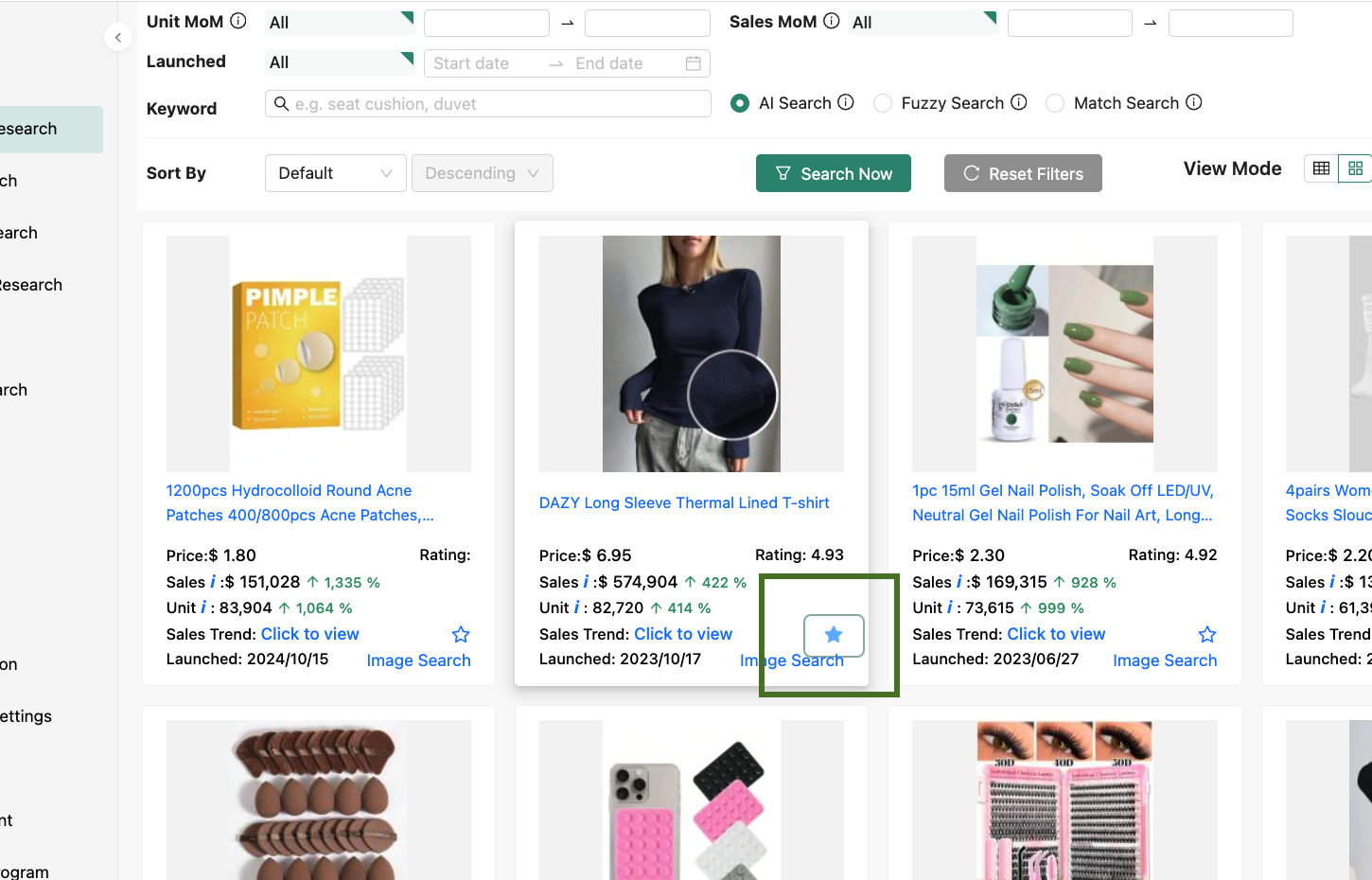Viewport: 1372px width, 880px height.
Task: Open the calendar date picker for Launched
Action: (x=693, y=62)
